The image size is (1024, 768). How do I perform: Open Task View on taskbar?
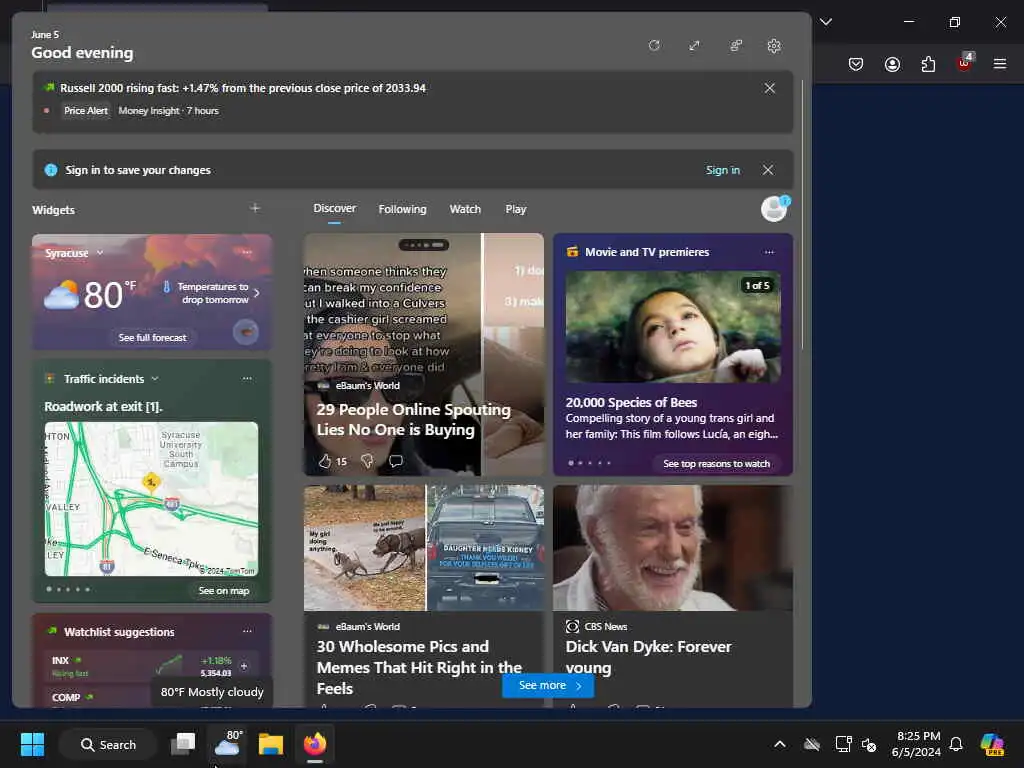pos(183,744)
